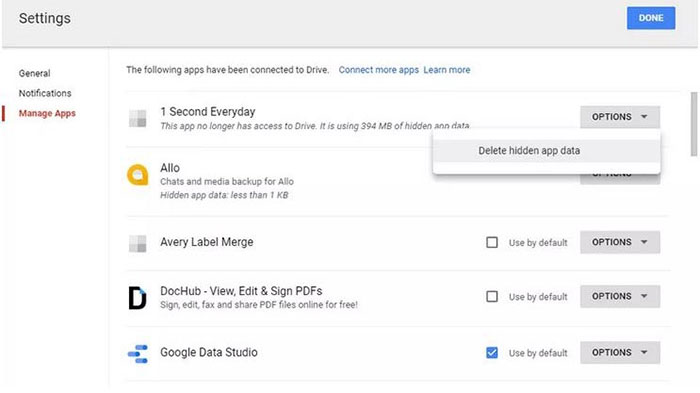Open the Notifications settings tab
This screenshot has height=393, width=700.
pyautogui.click(x=45, y=93)
